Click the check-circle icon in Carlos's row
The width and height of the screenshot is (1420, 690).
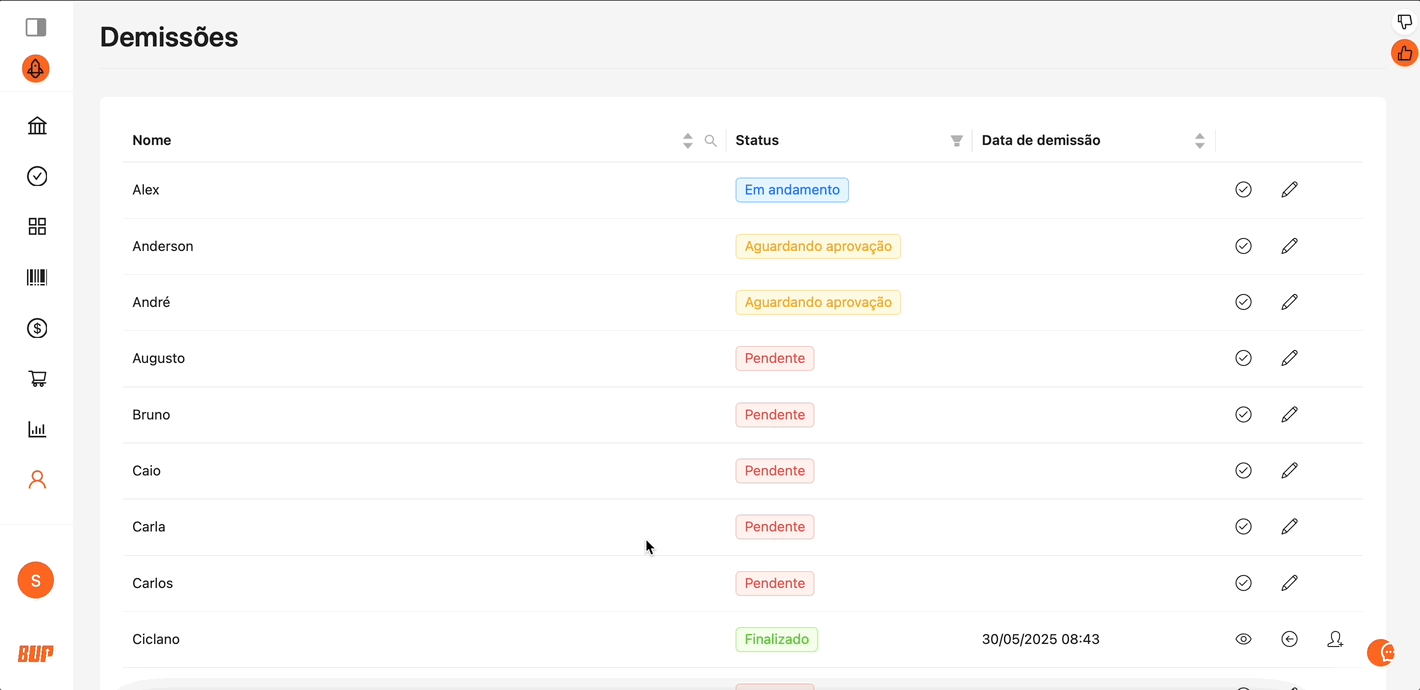pos(1244,583)
